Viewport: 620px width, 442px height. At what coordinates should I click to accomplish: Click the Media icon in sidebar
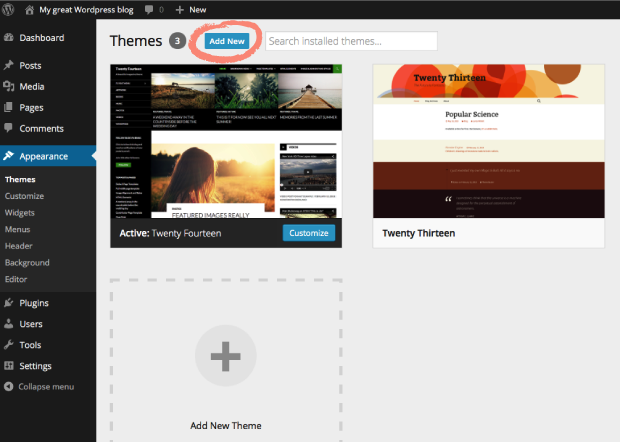9,86
